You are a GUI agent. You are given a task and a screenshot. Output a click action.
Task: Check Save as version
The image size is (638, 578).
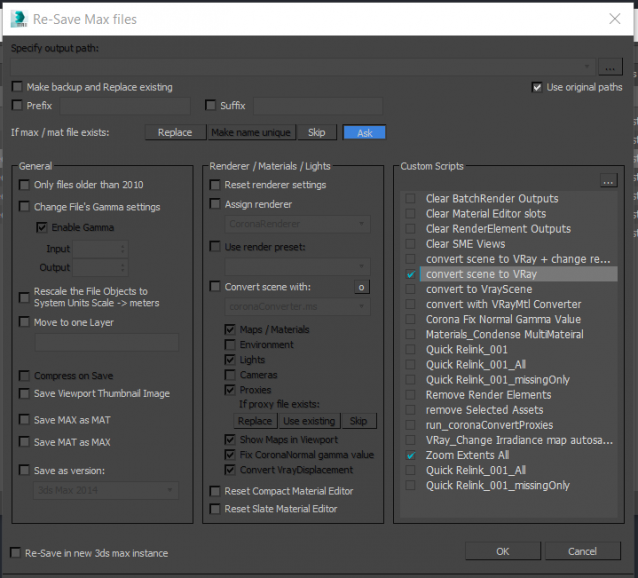pos(24,470)
